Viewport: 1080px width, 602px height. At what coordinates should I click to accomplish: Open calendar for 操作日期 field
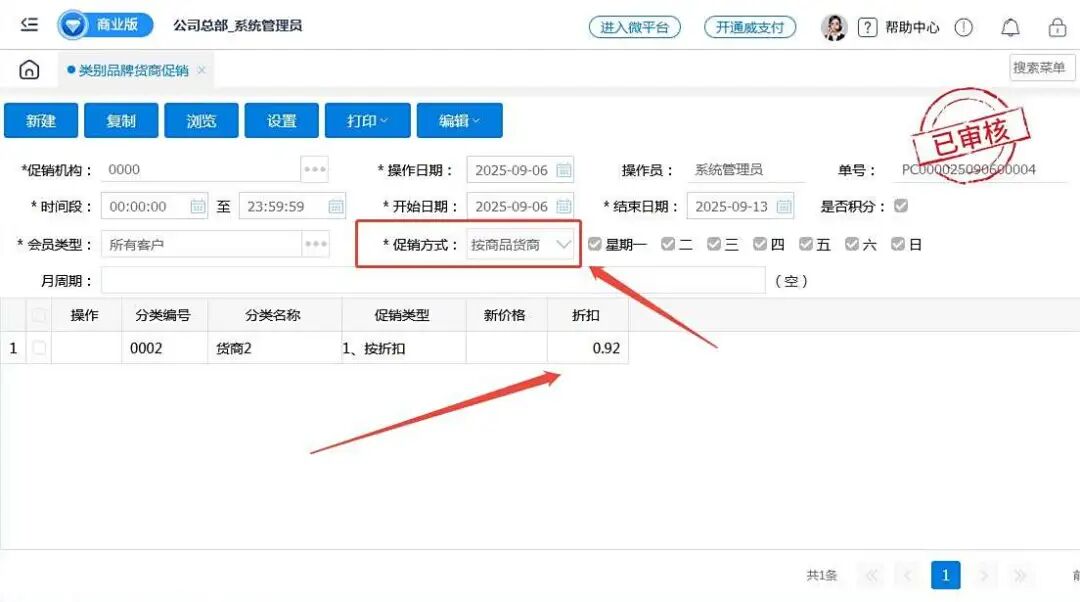(564, 170)
